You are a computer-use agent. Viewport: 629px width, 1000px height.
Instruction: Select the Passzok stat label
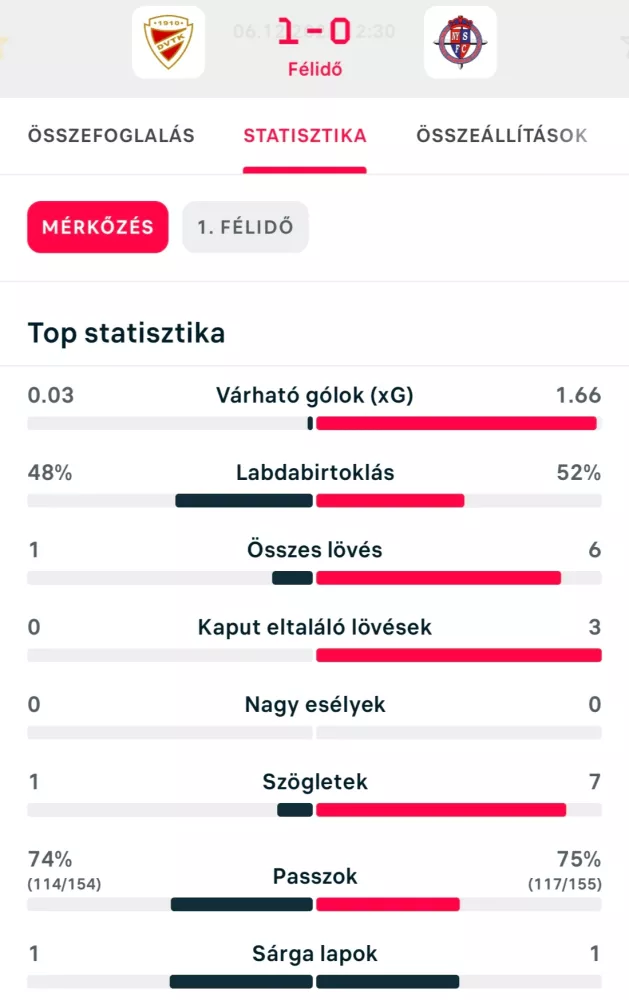(x=314, y=877)
